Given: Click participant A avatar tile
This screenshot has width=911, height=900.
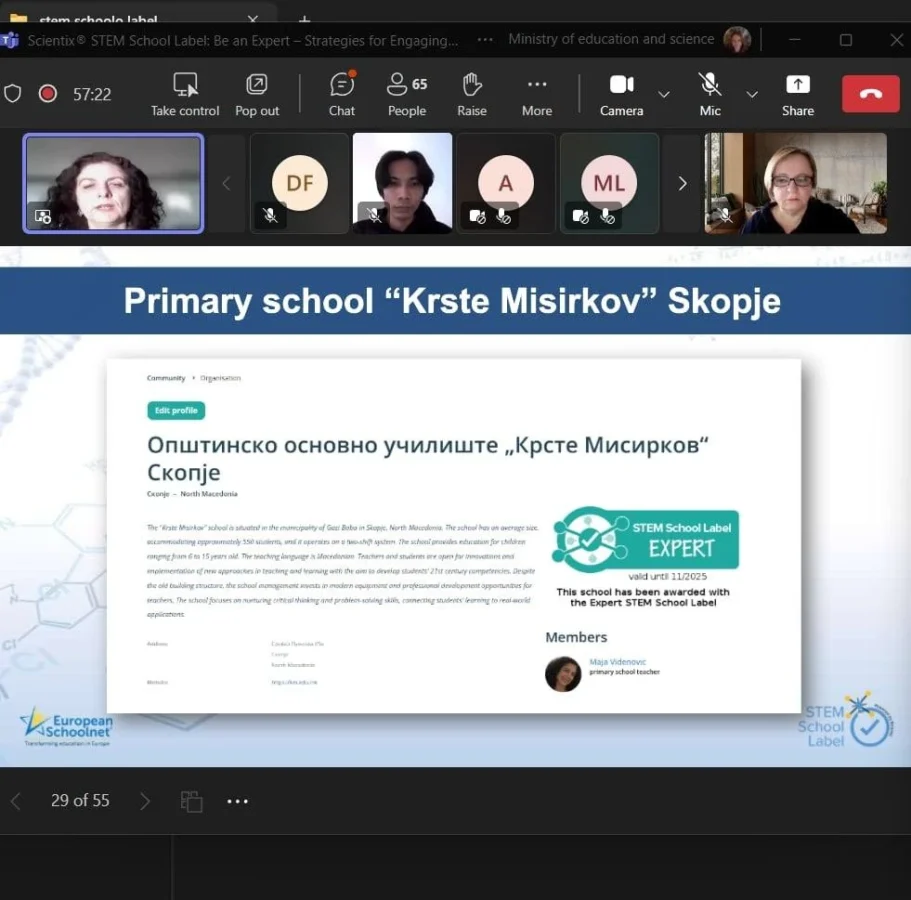Looking at the screenshot, I should coord(505,183).
